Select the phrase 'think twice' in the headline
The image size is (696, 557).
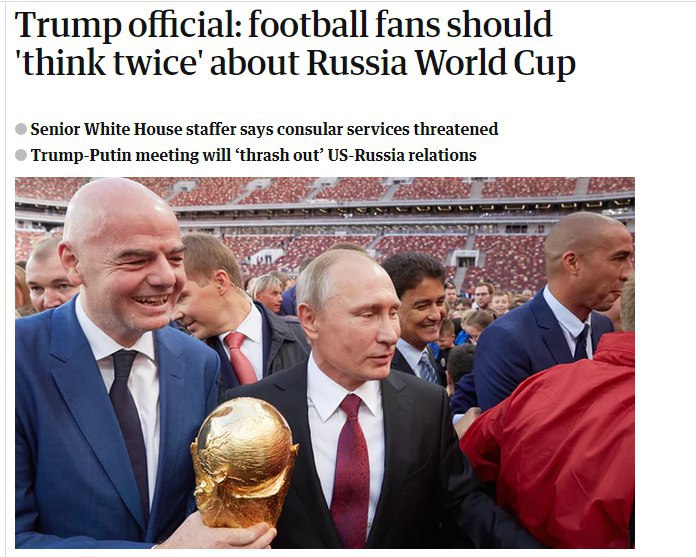110,63
